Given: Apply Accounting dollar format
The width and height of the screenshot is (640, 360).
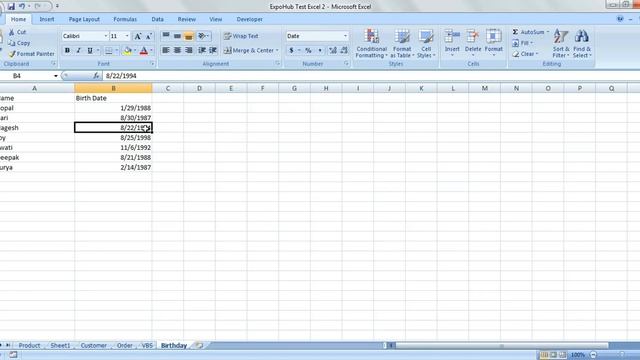Looking at the screenshot, I should [x=291, y=50].
